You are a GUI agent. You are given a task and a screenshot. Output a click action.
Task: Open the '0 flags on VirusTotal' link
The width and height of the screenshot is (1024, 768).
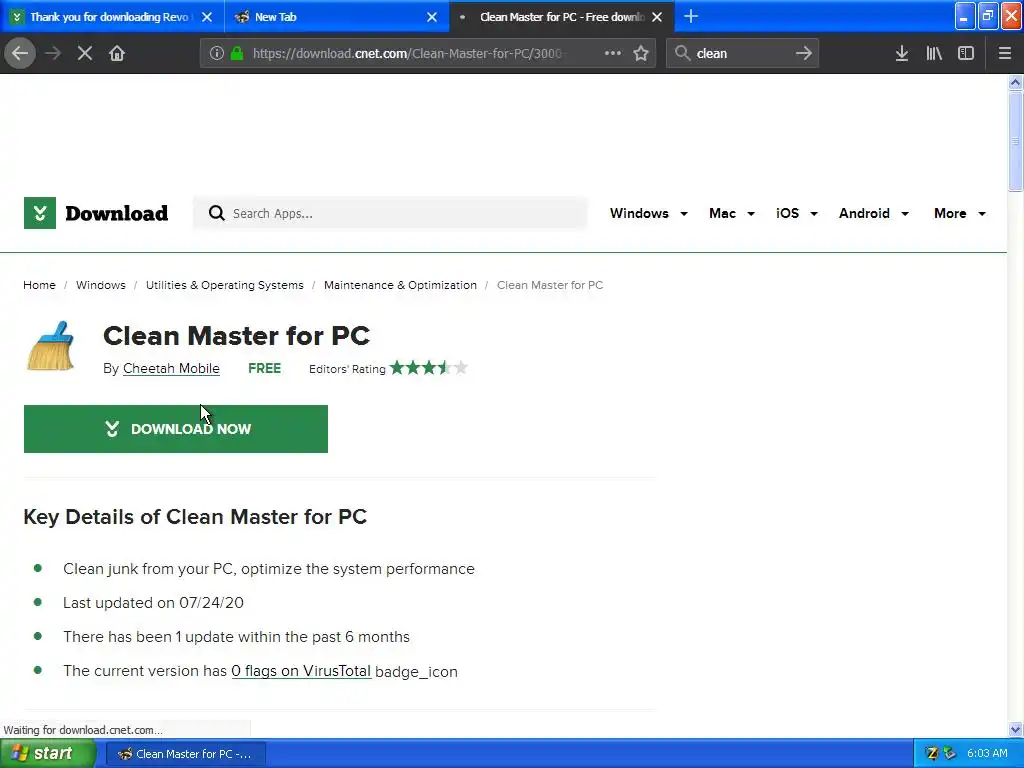[301, 671]
